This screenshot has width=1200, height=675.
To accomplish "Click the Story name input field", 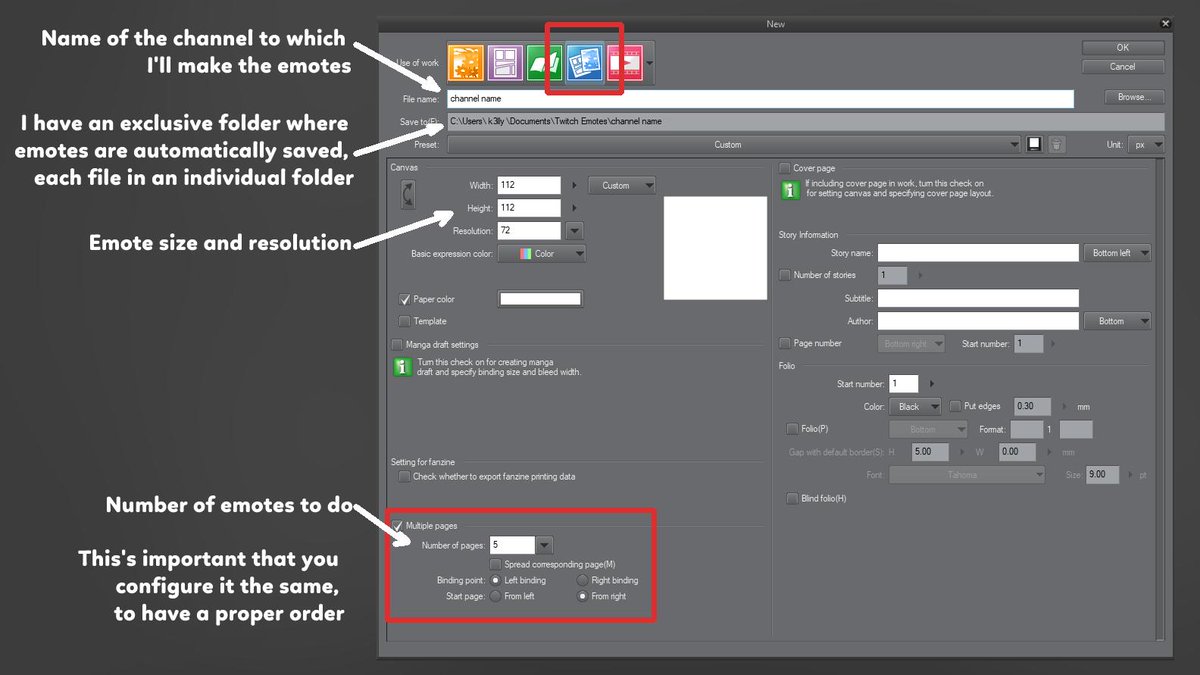I will pyautogui.click(x=978, y=253).
